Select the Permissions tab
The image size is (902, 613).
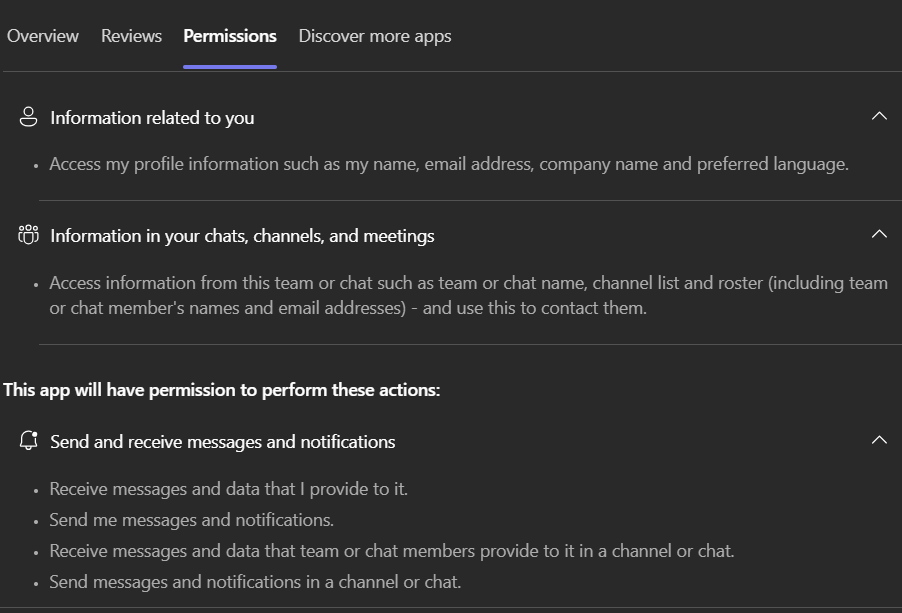coord(230,36)
